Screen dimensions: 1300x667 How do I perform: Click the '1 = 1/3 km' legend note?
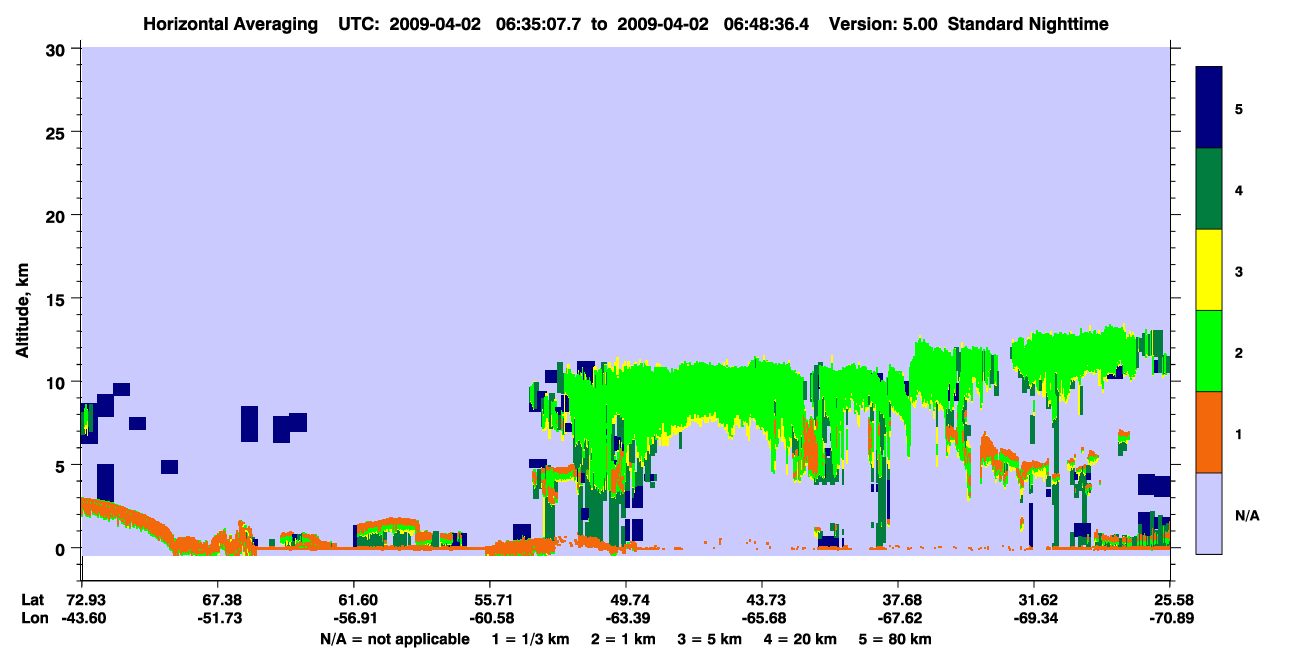click(x=530, y=639)
